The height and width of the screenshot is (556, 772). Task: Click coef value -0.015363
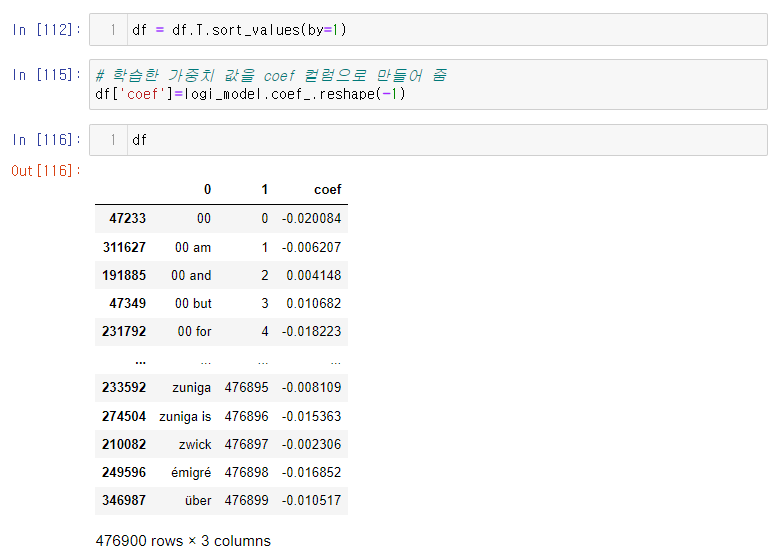[x=311, y=417]
